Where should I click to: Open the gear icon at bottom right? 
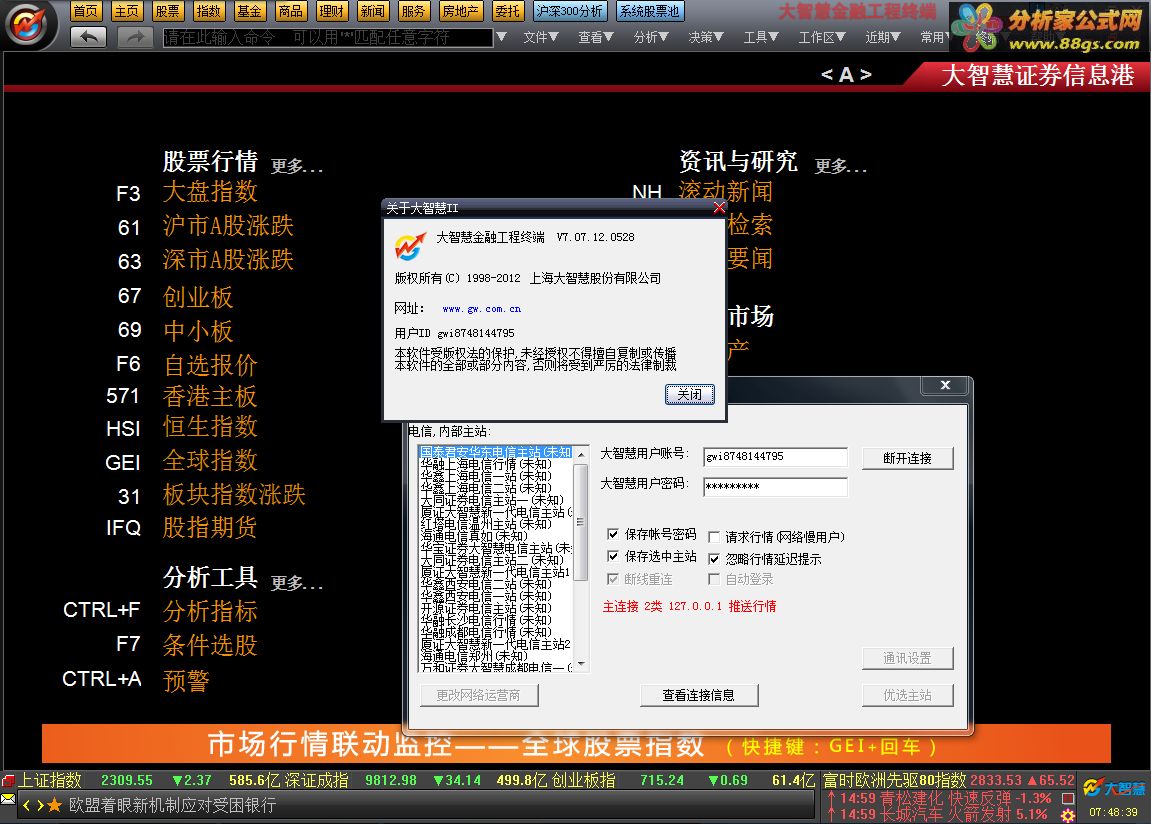pos(1068,815)
